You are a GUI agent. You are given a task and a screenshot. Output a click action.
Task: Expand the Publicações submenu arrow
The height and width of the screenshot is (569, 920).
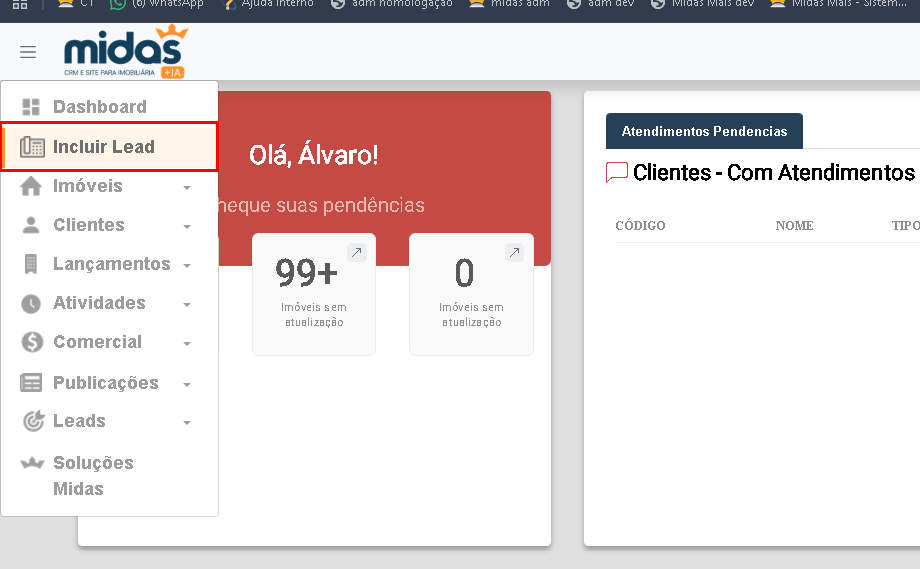[x=187, y=385]
